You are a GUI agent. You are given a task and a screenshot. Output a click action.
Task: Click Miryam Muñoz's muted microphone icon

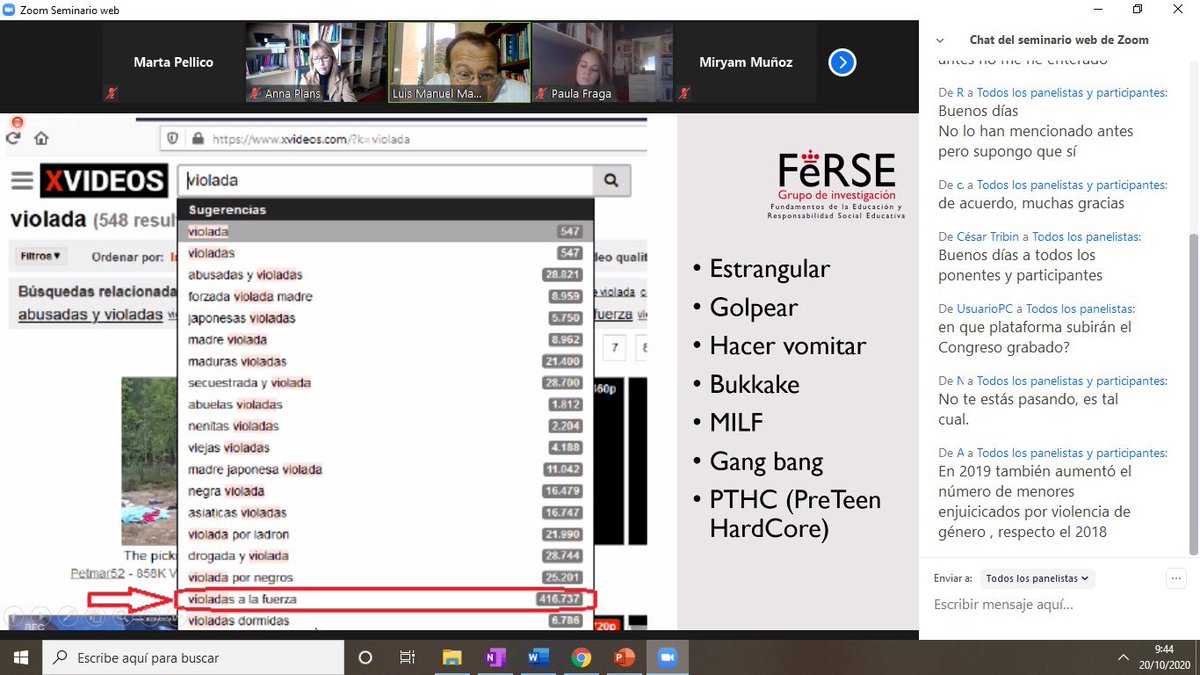click(684, 93)
